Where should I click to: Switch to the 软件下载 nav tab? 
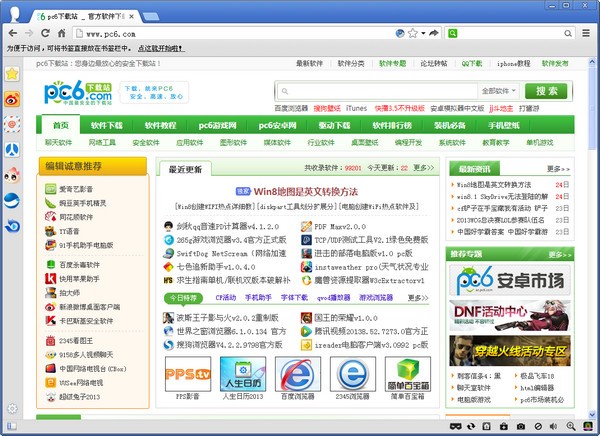(x=107, y=125)
